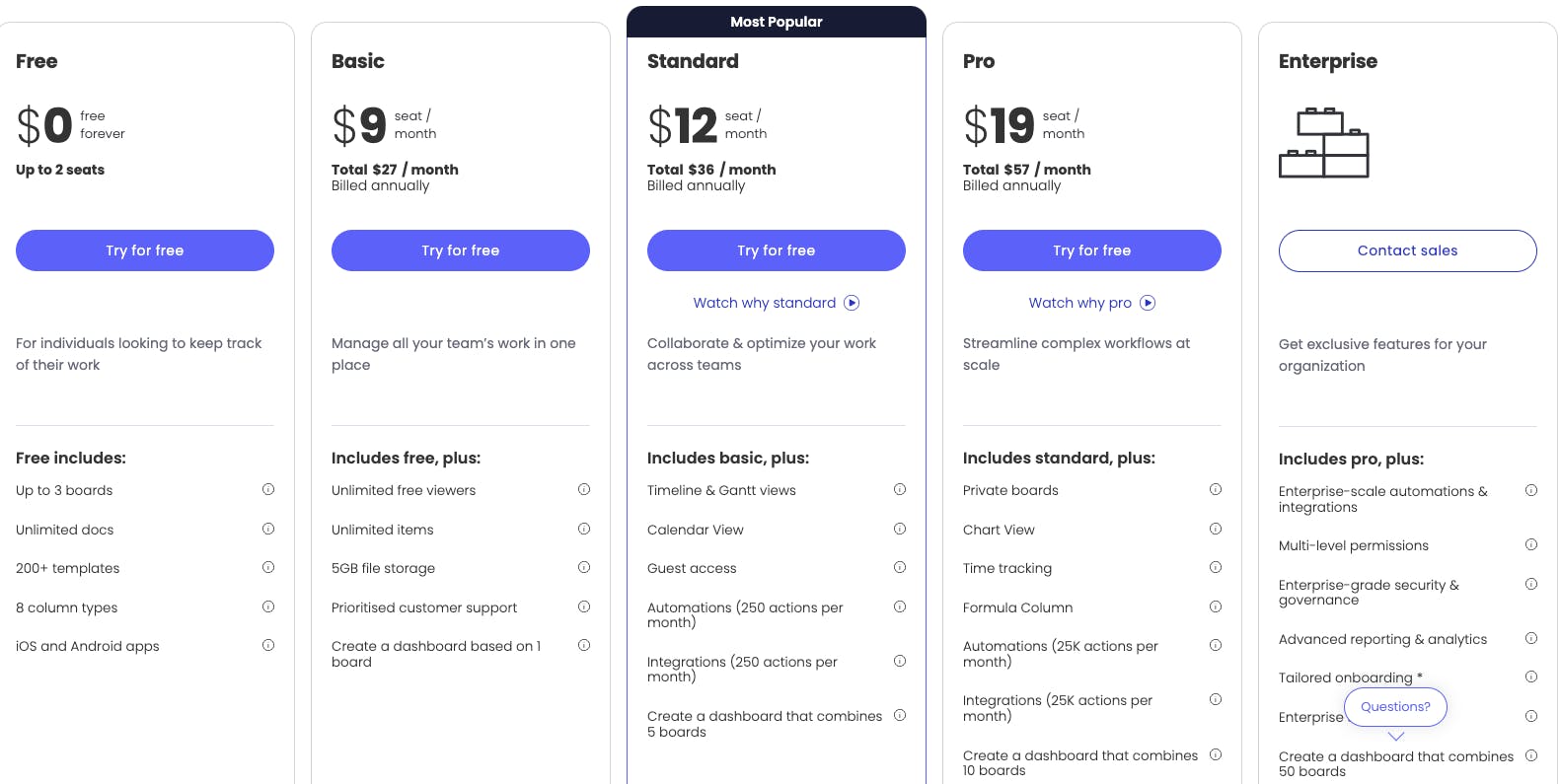1560x784 pixels.
Task: Open info for "Multi-level permissions"
Action: (1531, 544)
